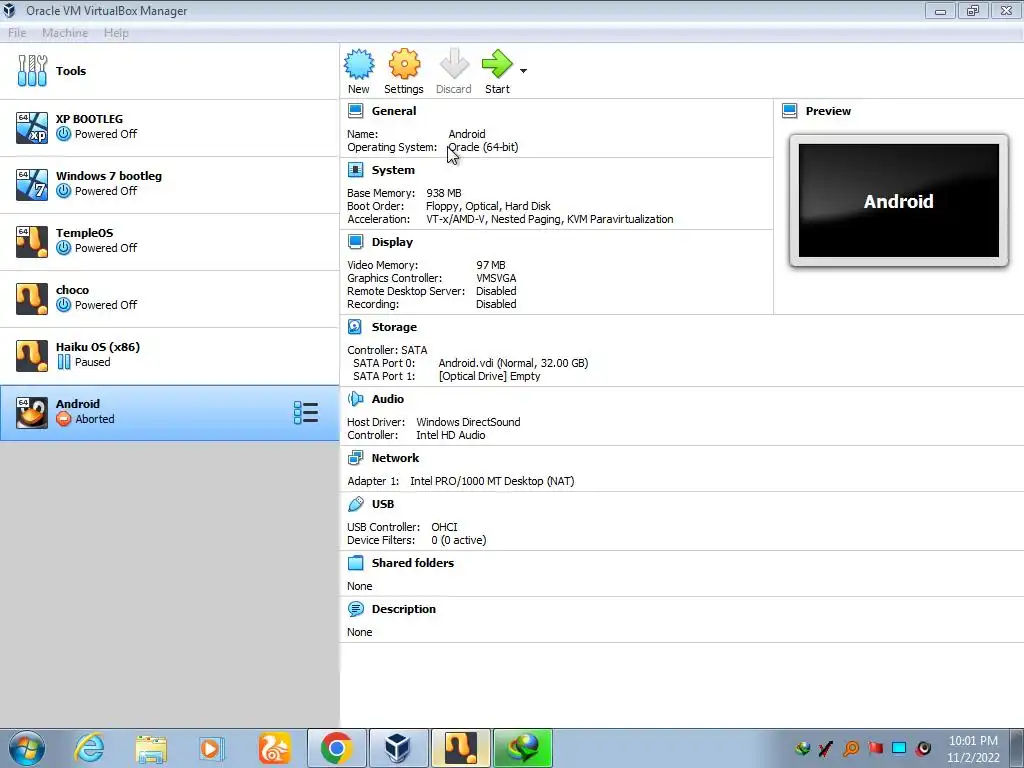Click the 'OHCI' USB controller value

pos(444,527)
